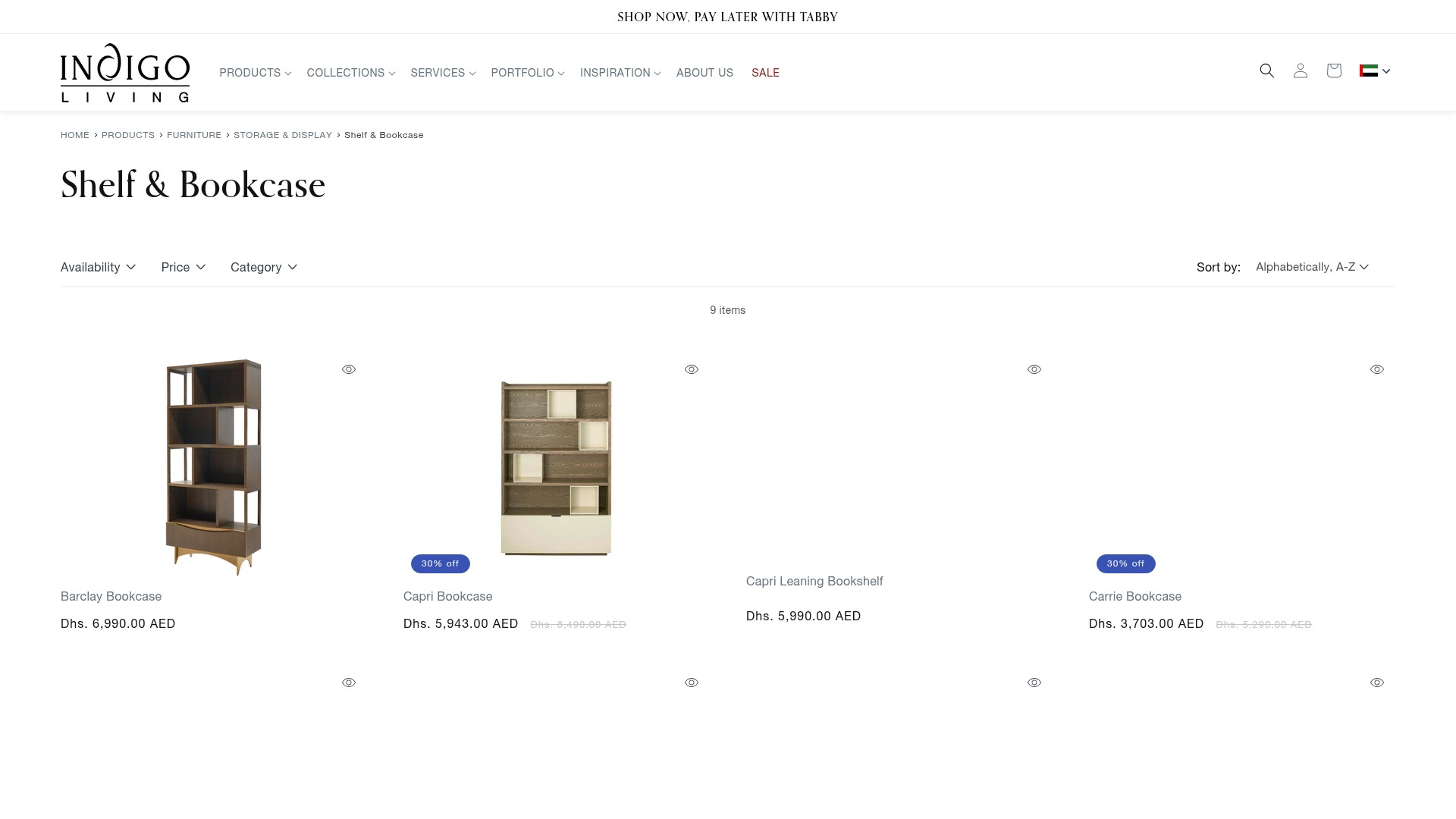Click Furniture breadcrumb link
Screen dimensions: 1456x819
point(194,135)
